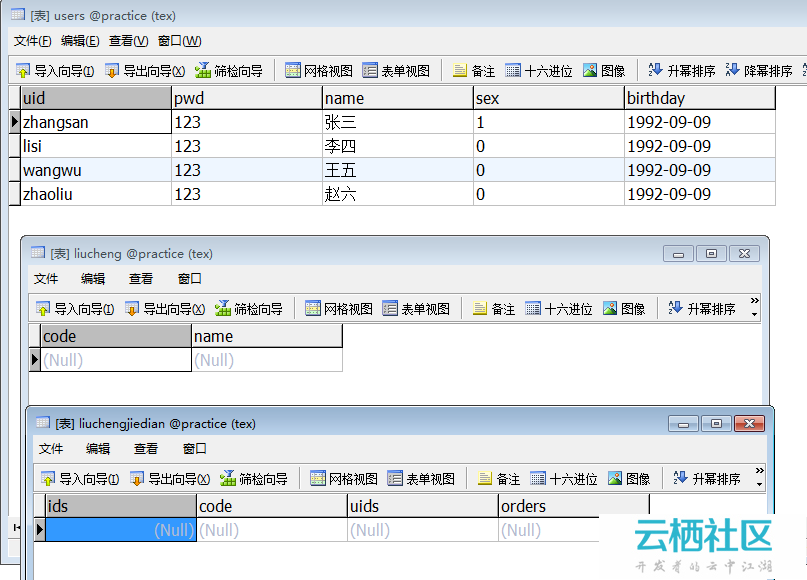Click the Null orders cell in liuchengjiedian
The image size is (807, 580).
[x=549, y=530]
